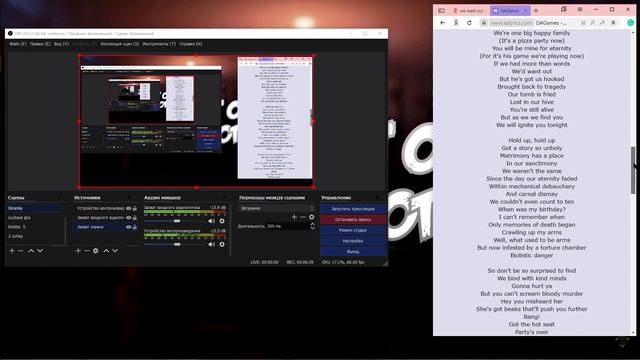
Task: Click the green extension icon in browser
Action: [631, 23]
